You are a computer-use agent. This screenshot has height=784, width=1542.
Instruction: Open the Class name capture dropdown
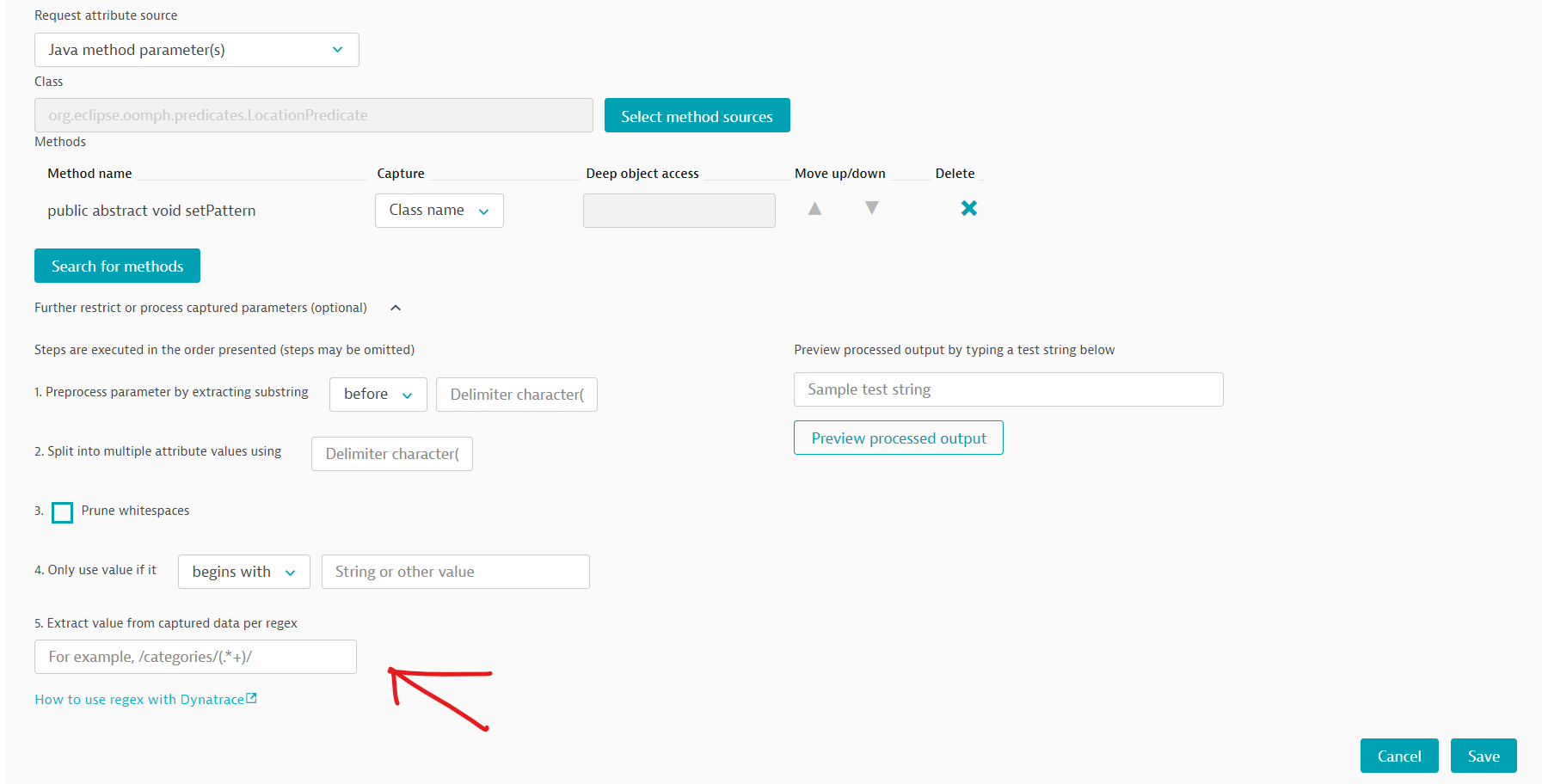click(439, 211)
